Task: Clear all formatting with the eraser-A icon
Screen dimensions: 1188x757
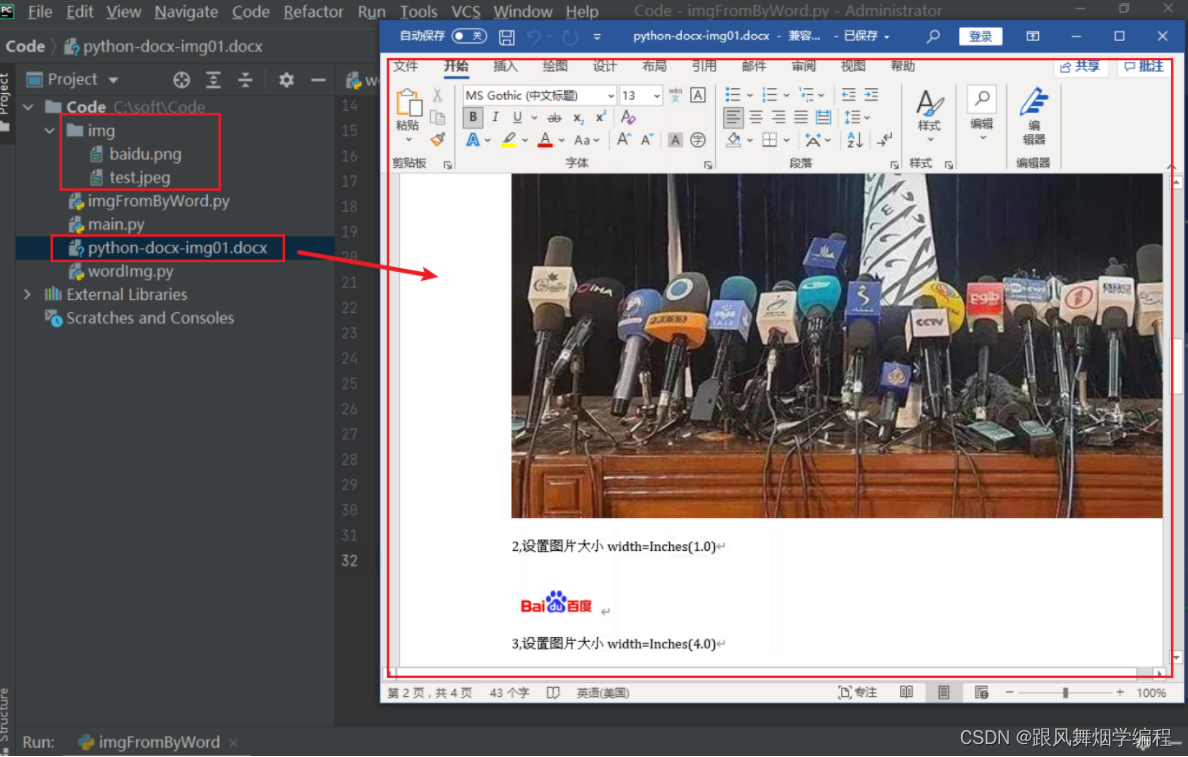Action: pyautogui.click(x=628, y=117)
